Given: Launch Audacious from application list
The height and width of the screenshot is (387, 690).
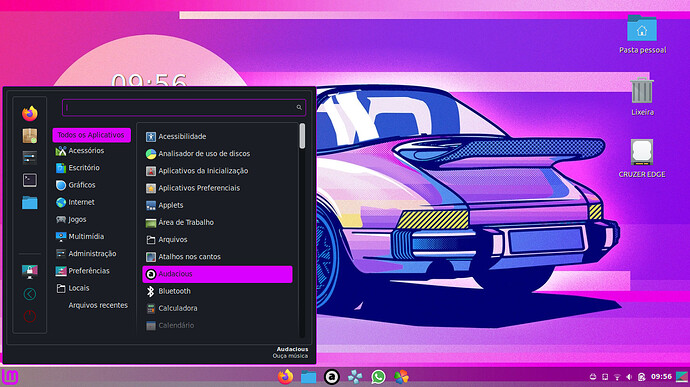Looking at the screenshot, I should (217, 274).
